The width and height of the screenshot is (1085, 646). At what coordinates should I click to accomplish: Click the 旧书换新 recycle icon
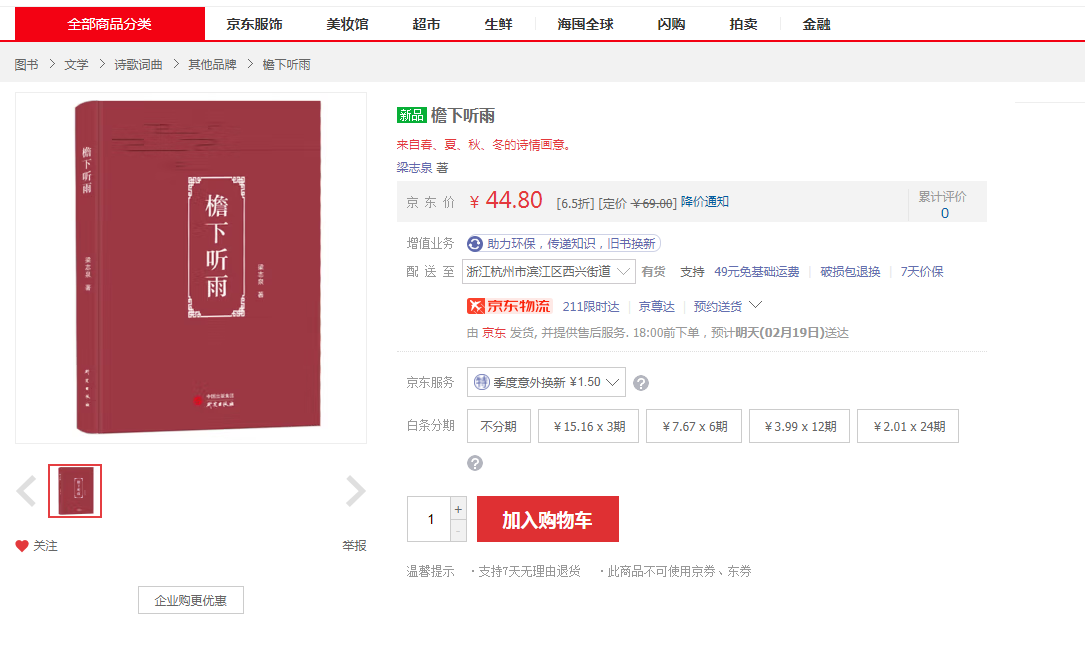click(475, 243)
